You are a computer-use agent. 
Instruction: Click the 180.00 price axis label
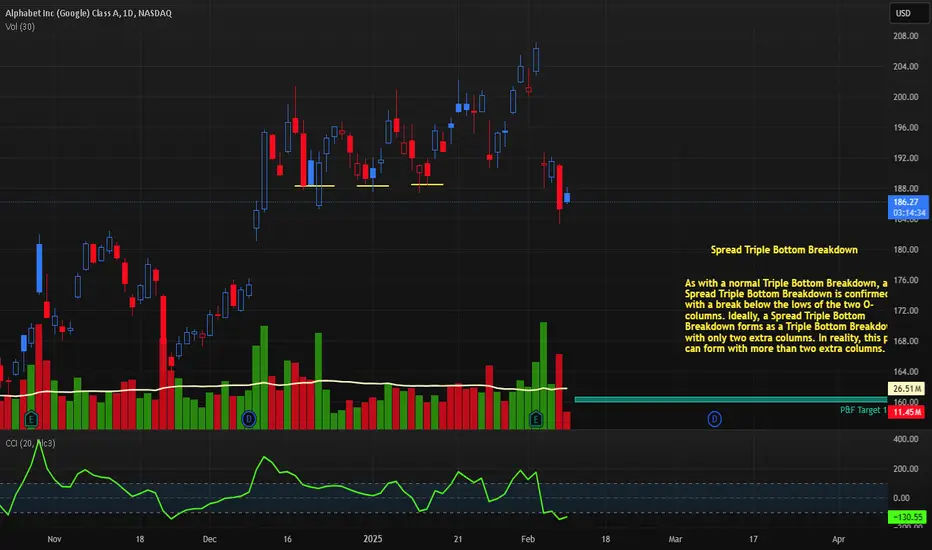pos(906,250)
